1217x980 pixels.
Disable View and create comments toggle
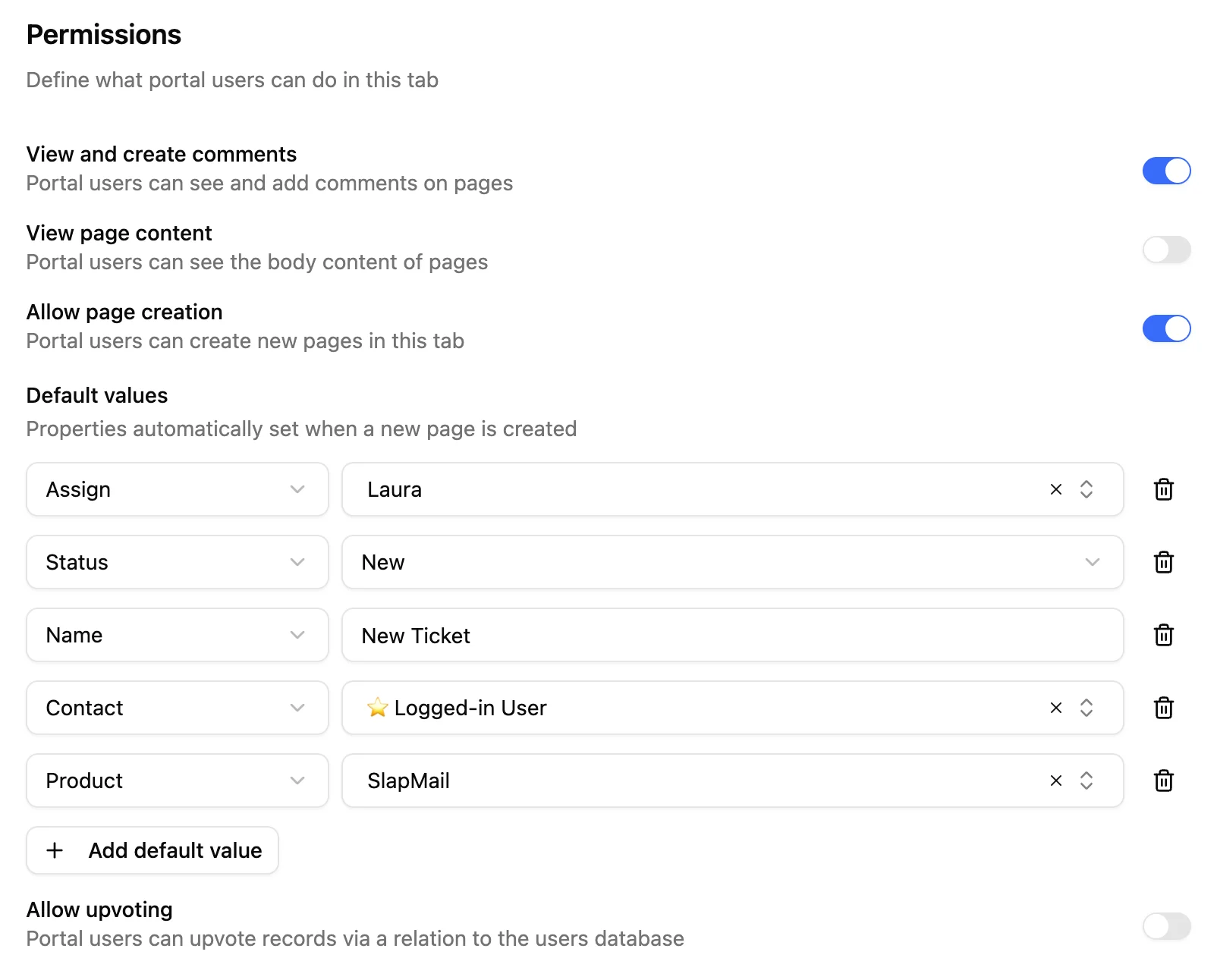[1166, 171]
